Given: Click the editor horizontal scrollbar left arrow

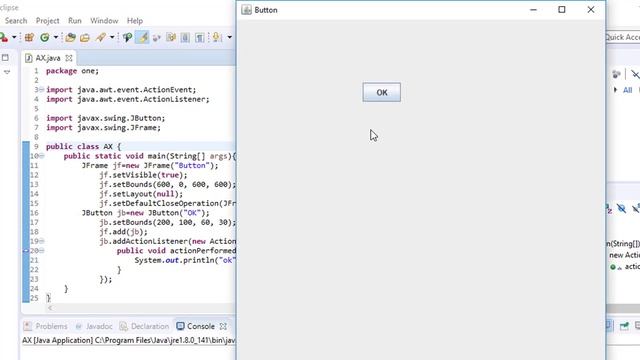Looking at the screenshot, I should pos(50,308).
